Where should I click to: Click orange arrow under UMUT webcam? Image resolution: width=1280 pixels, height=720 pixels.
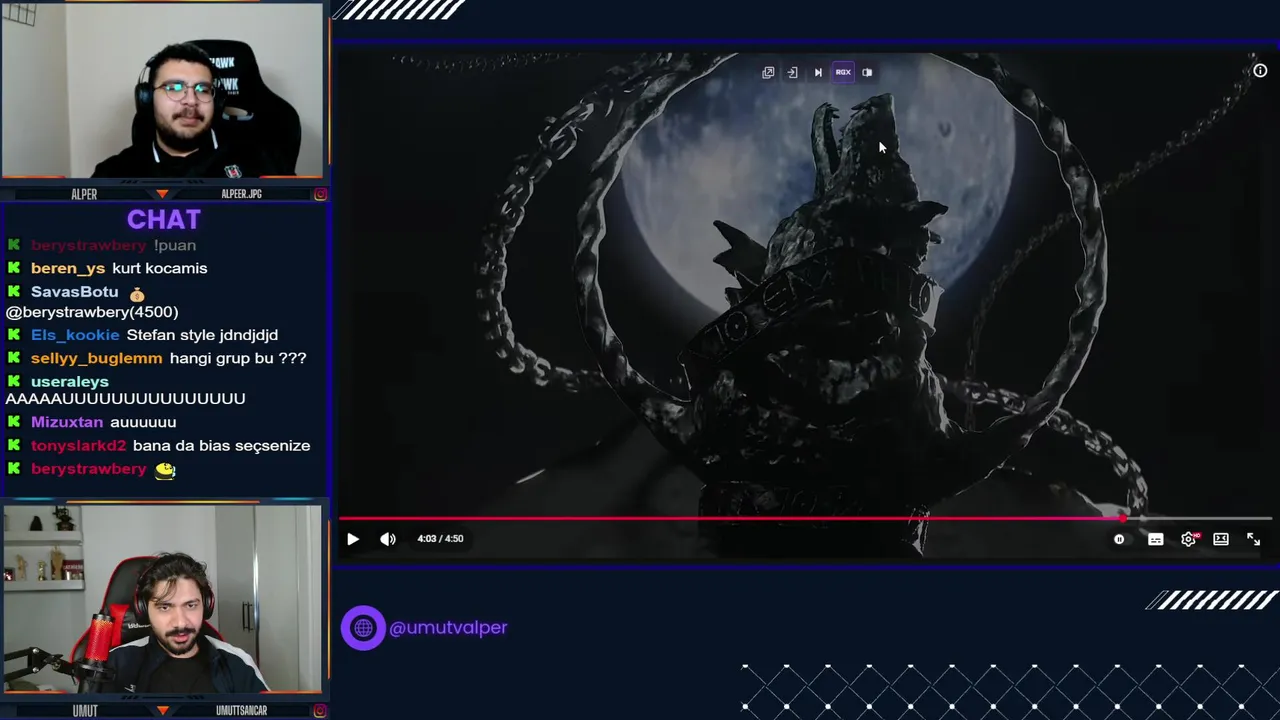(x=162, y=711)
